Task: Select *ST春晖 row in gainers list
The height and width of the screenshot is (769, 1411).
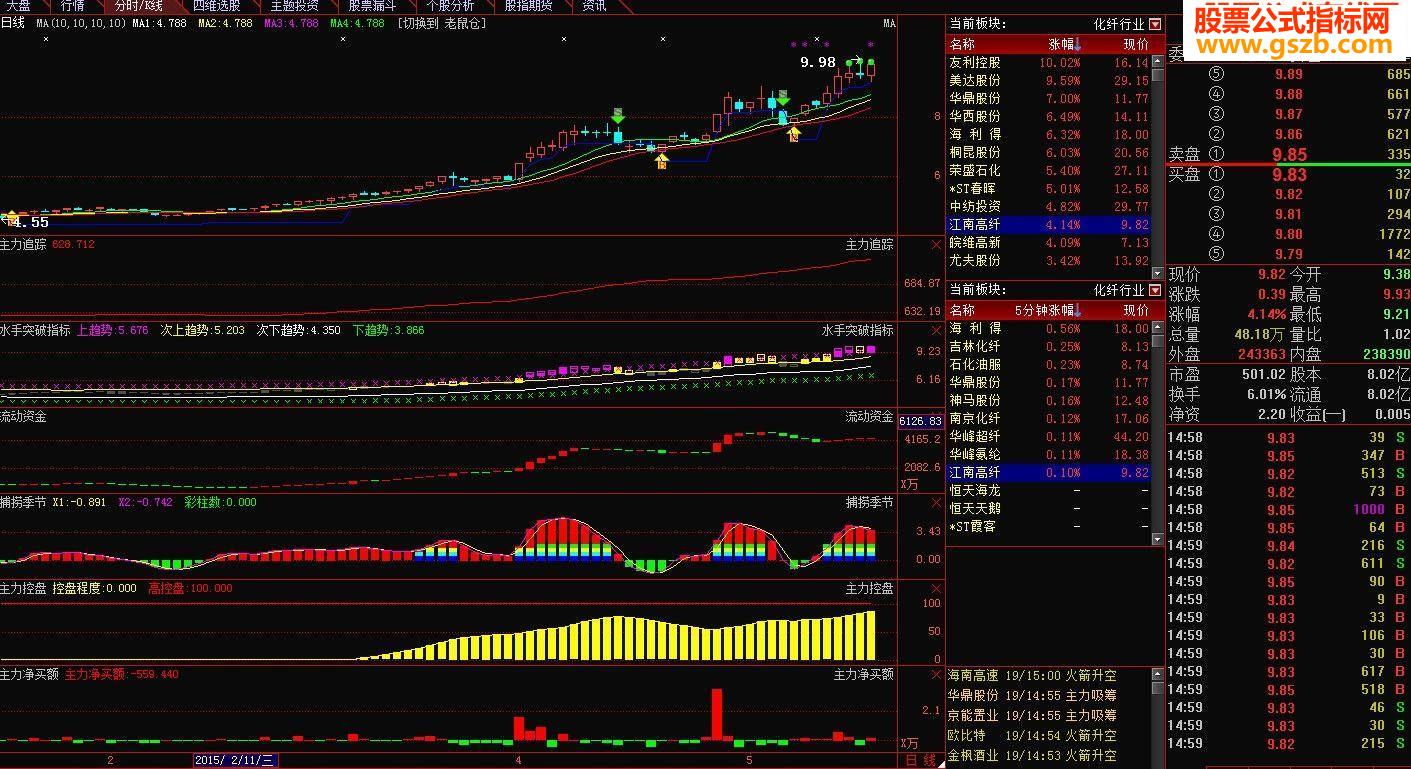Action: point(1048,188)
